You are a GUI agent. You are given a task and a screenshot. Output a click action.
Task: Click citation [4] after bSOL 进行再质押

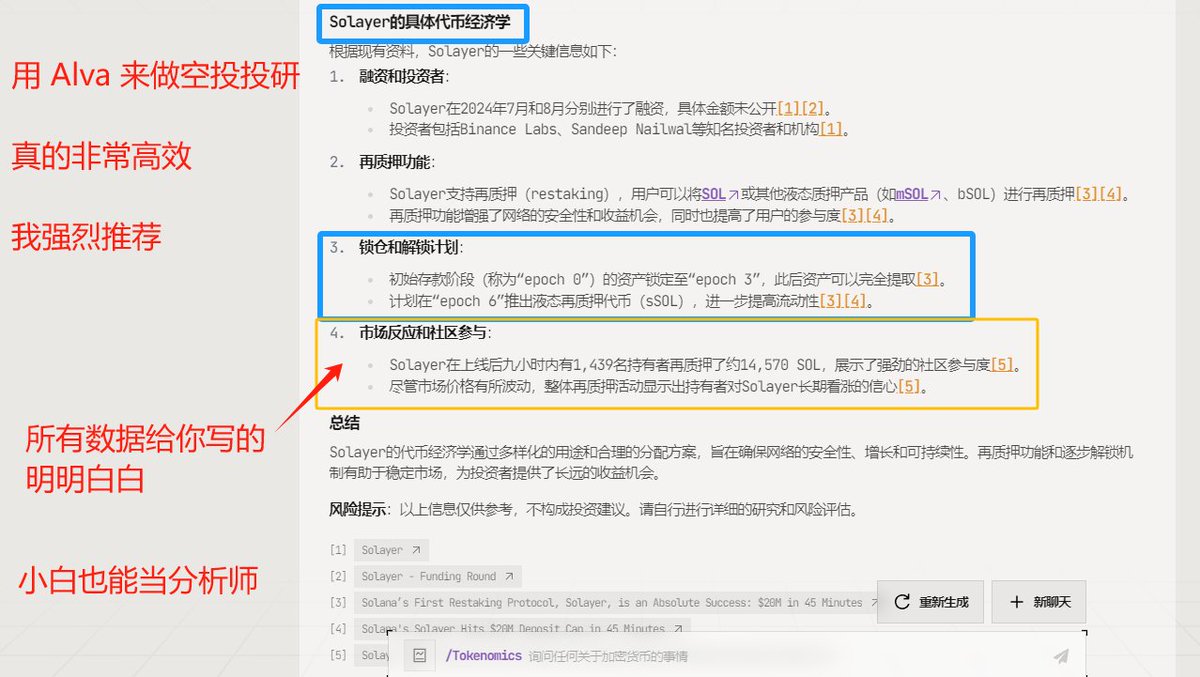pyautogui.click(x=1112, y=194)
